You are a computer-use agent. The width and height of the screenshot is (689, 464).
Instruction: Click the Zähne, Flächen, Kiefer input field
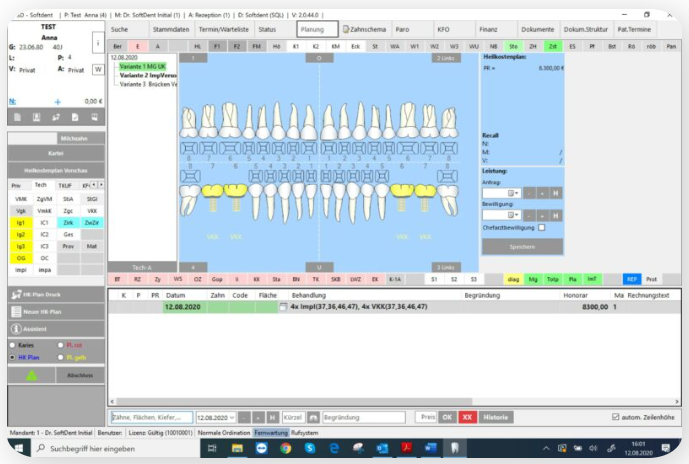(x=151, y=417)
